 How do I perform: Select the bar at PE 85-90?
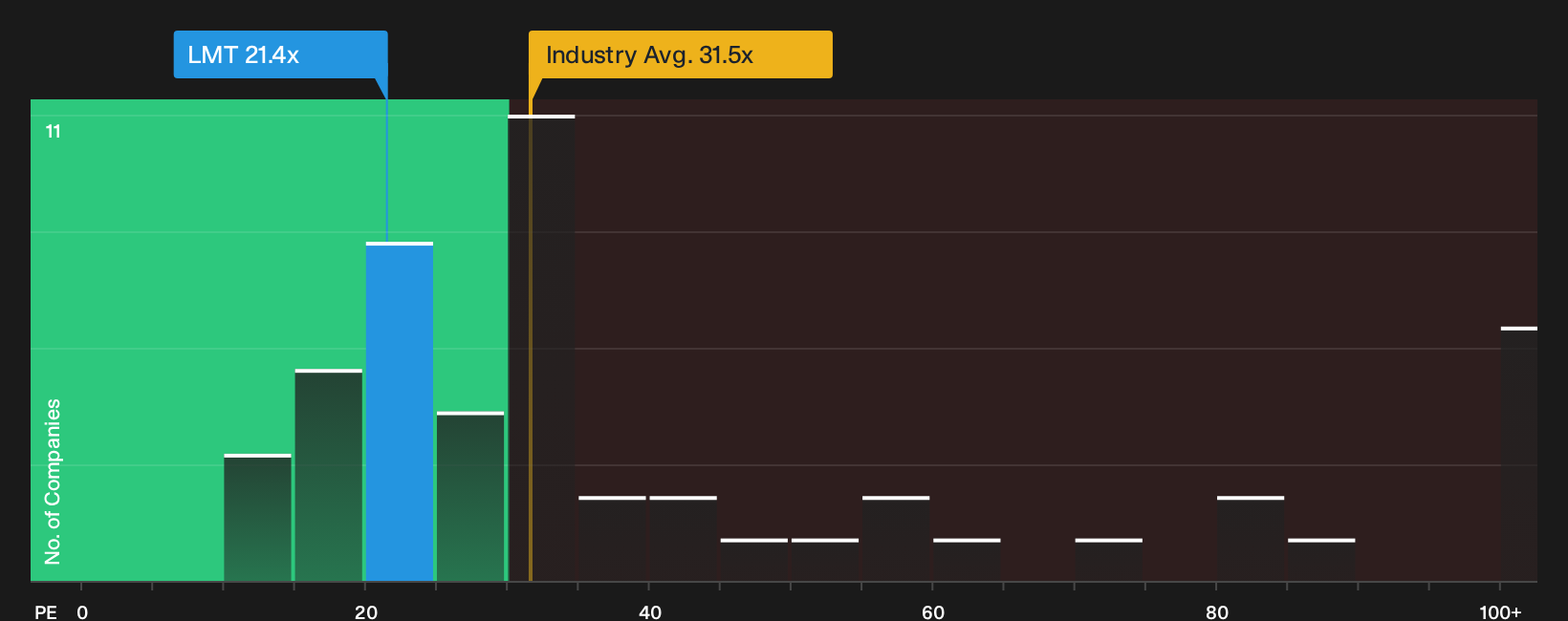point(1321,560)
